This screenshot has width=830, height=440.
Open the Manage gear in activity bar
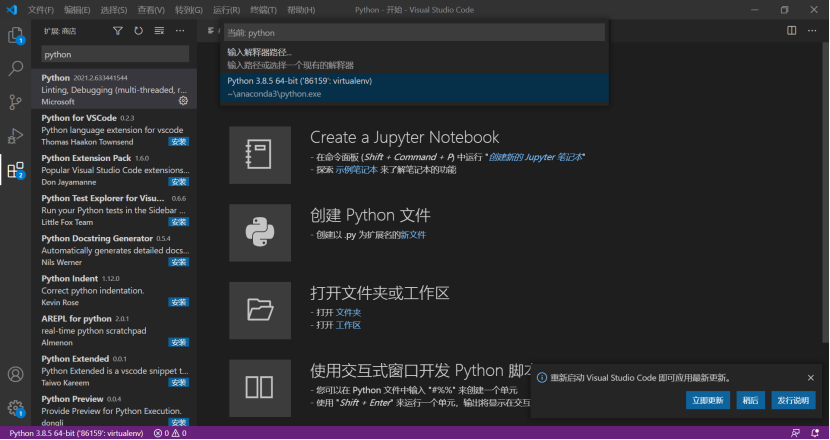coord(15,408)
